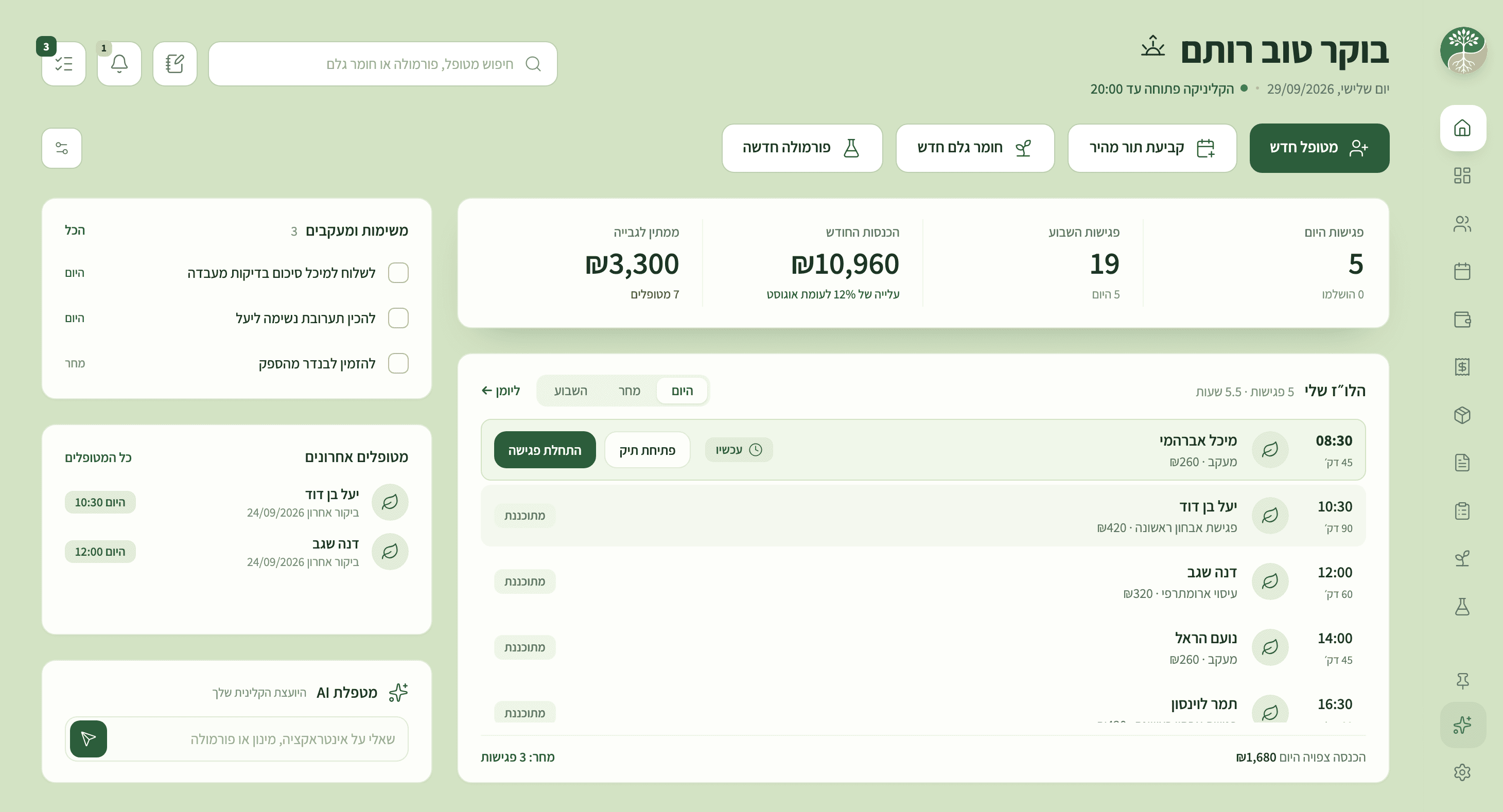Open the dashboard grid icon in sidebar

(x=1462, y=175)
